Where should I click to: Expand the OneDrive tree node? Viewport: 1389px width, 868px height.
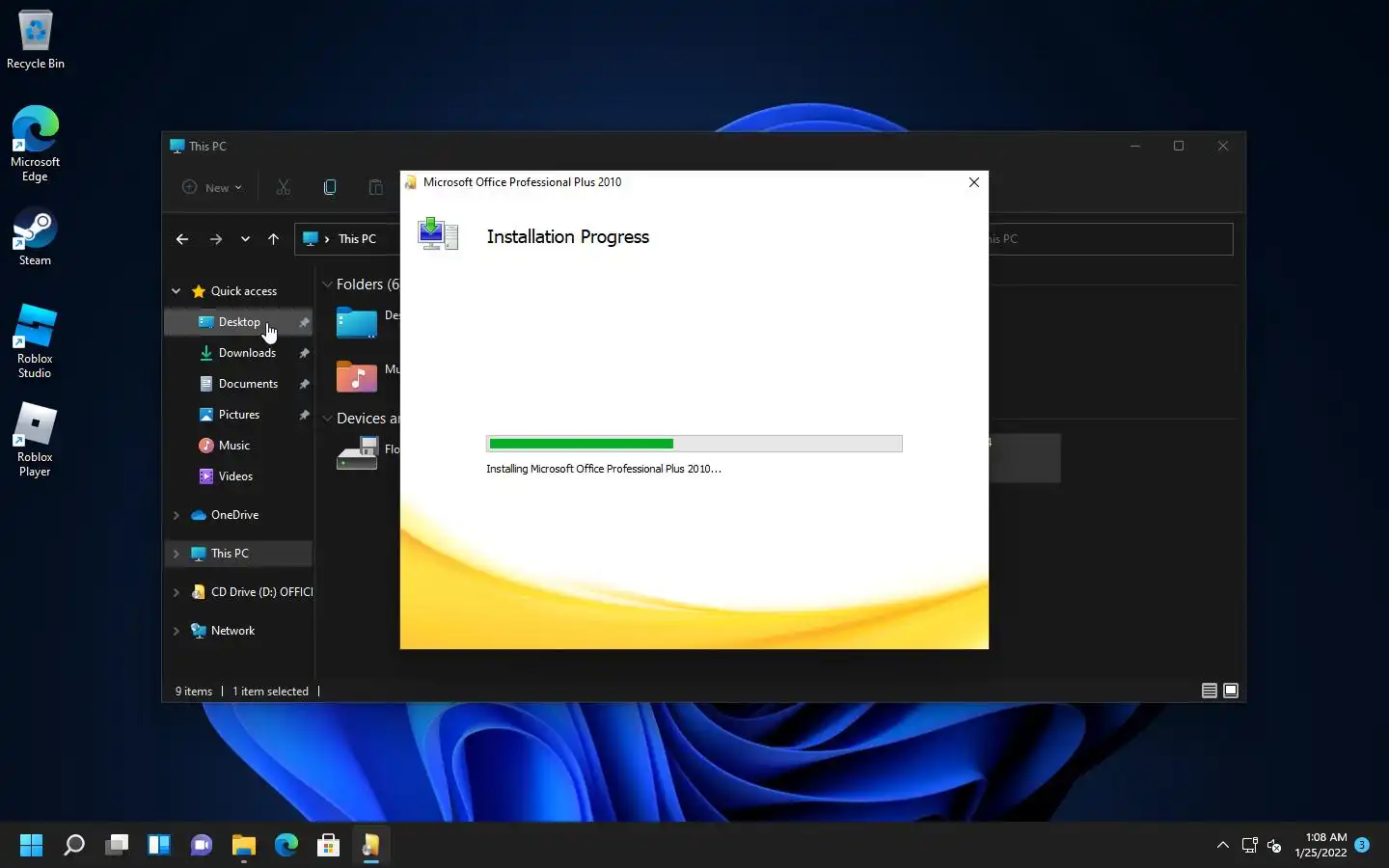(176, 515)
